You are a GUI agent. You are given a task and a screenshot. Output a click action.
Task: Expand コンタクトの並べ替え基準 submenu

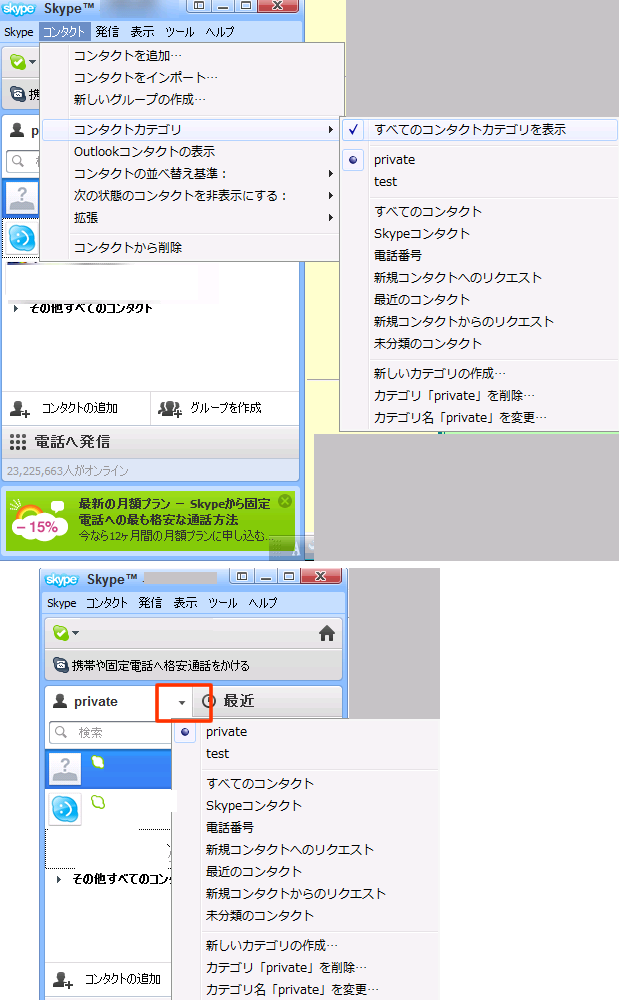[x=190, y=173]
